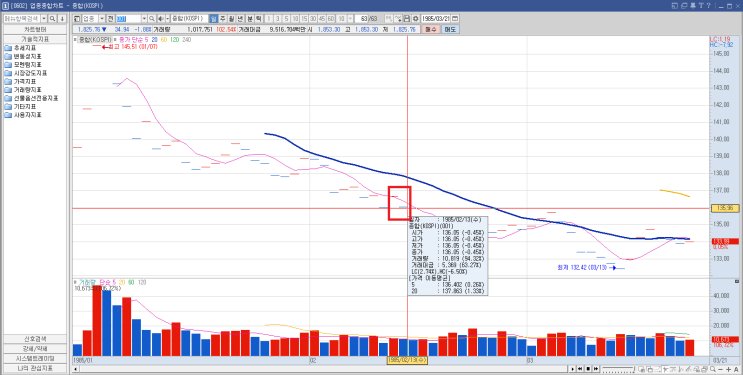This screenshot has width=743, height=375.
Task: Click the save chart disk icon
Action: click(407, 19)
